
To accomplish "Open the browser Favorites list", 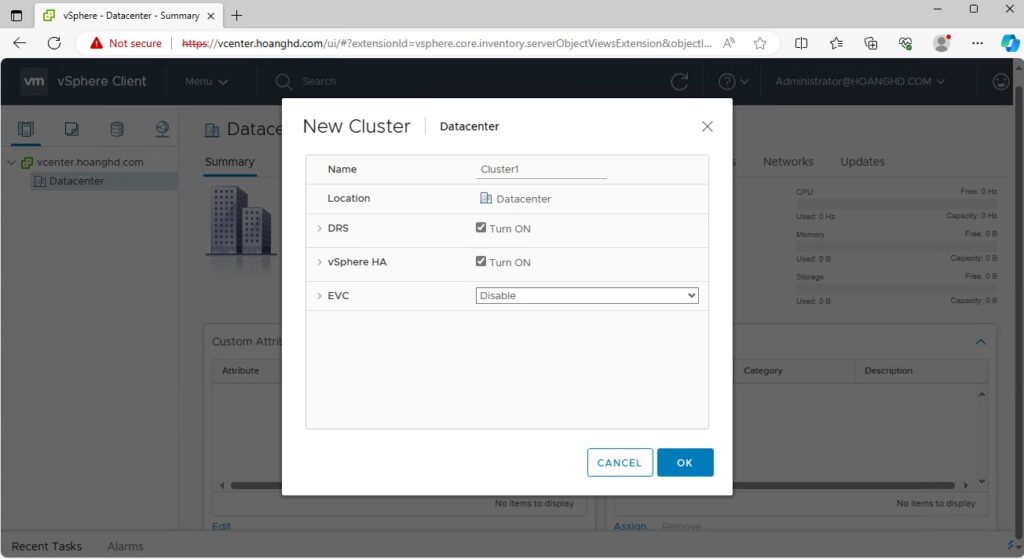I will point(836,43).
